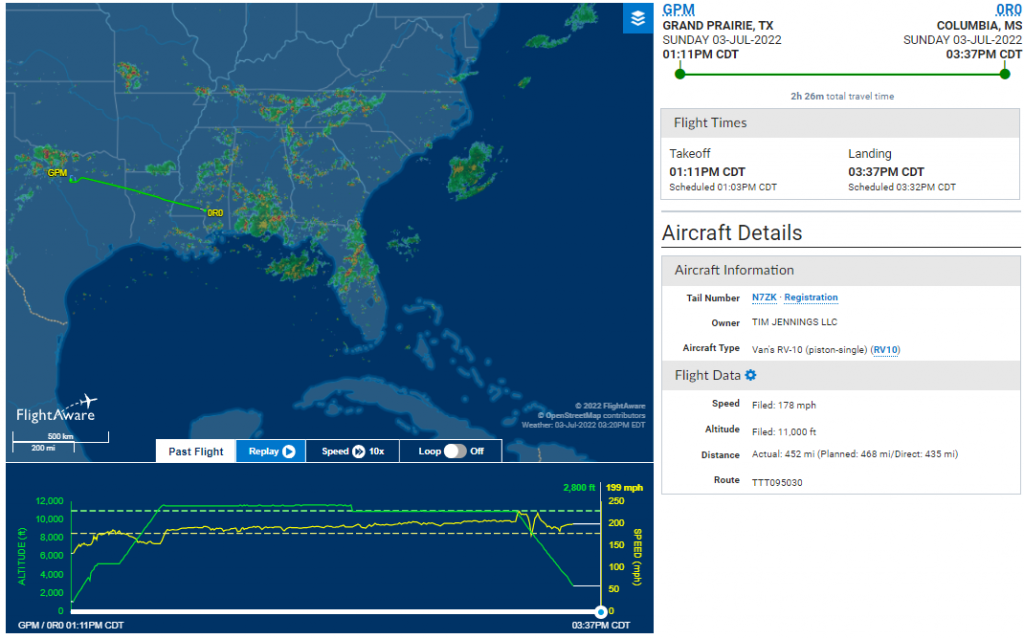The height and width of the screenshot is (639, 1024).
Task: Open the map layers menu
Action: click(x=638, y=18)
